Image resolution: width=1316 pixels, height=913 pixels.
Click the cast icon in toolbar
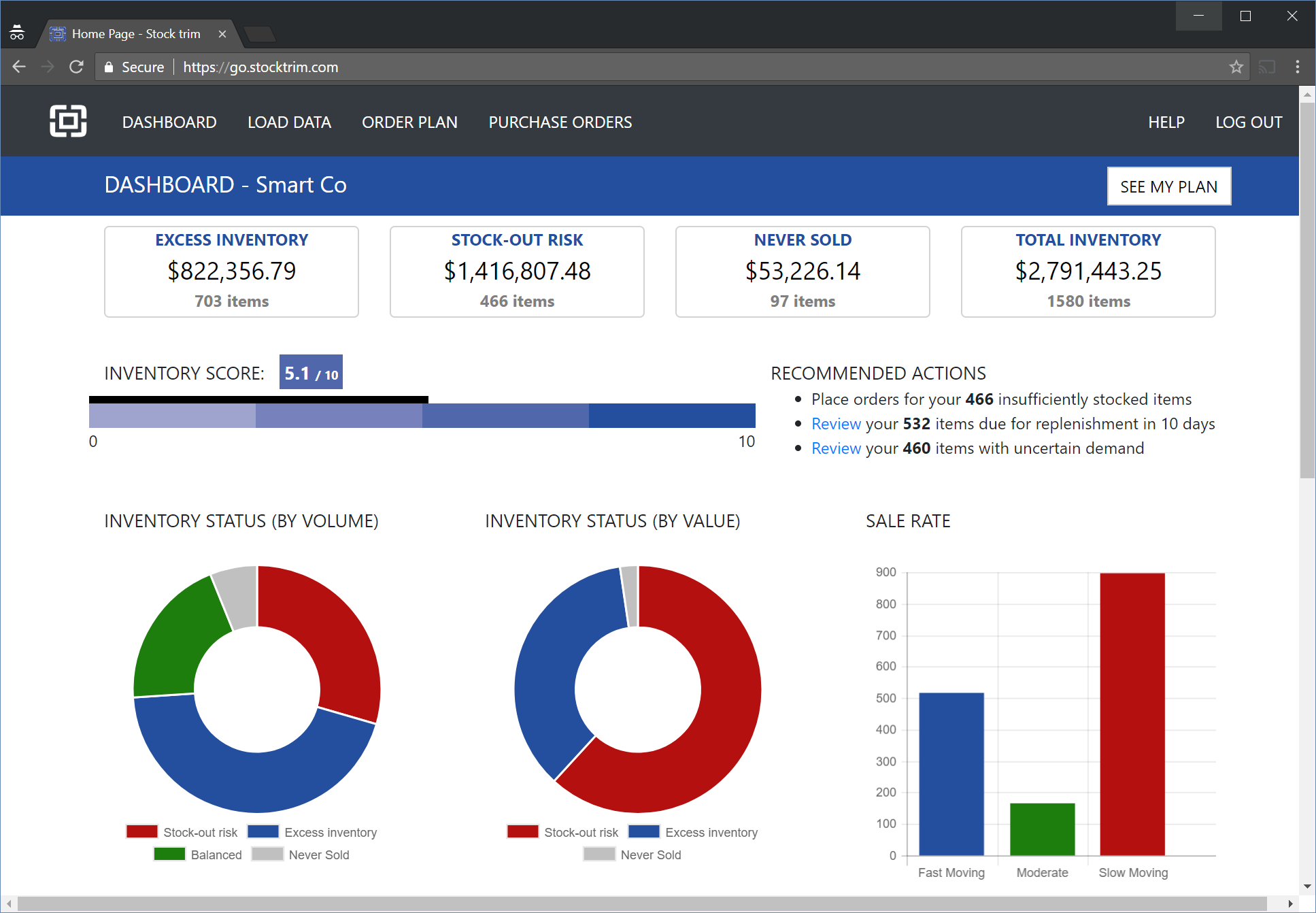click(1267, 67)
